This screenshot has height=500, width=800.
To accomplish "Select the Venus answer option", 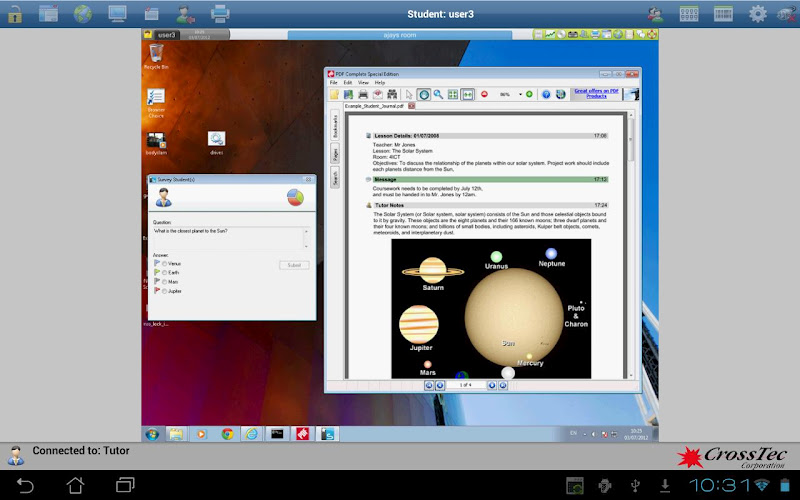I will (164, 263).
